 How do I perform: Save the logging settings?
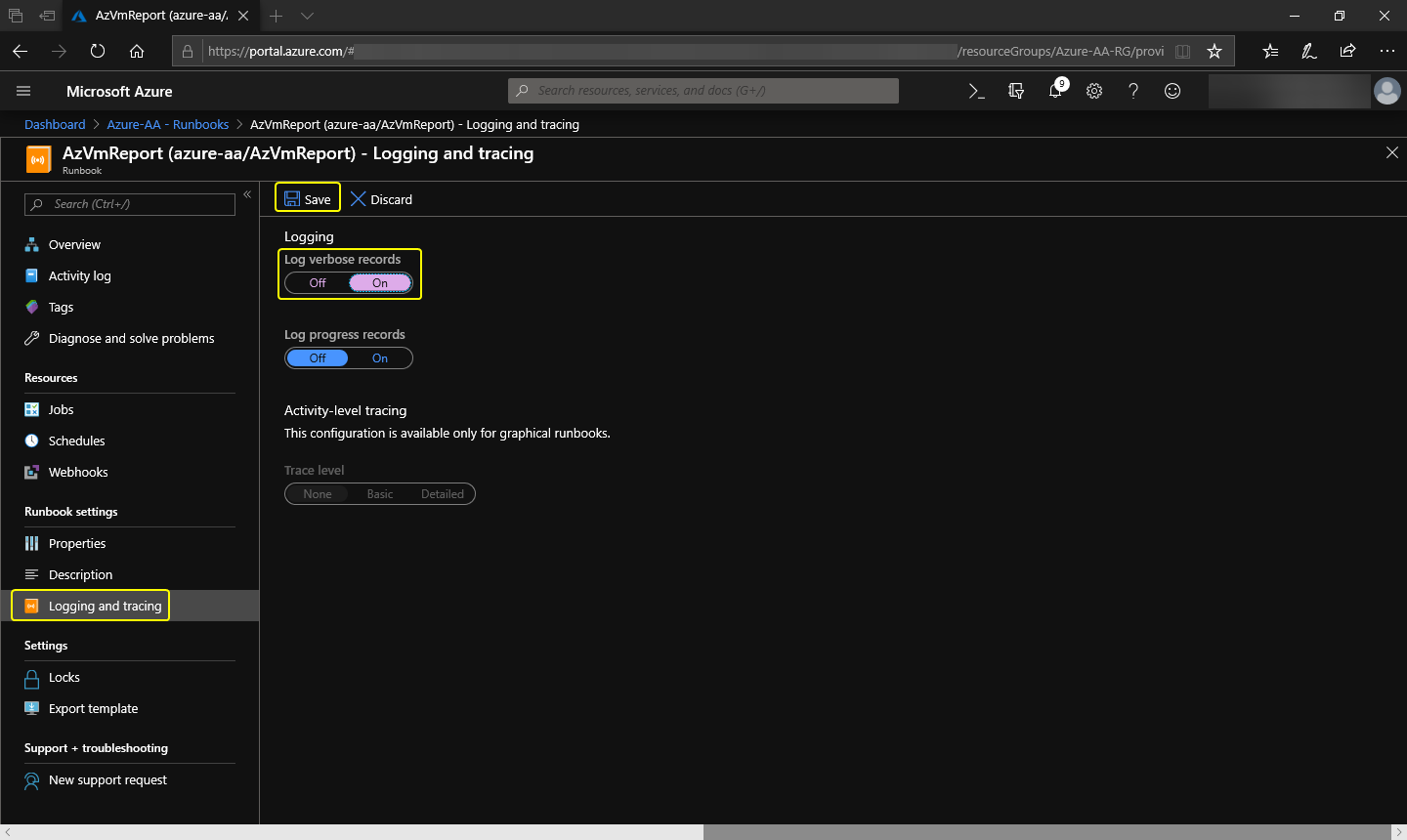tap(308, 199)
